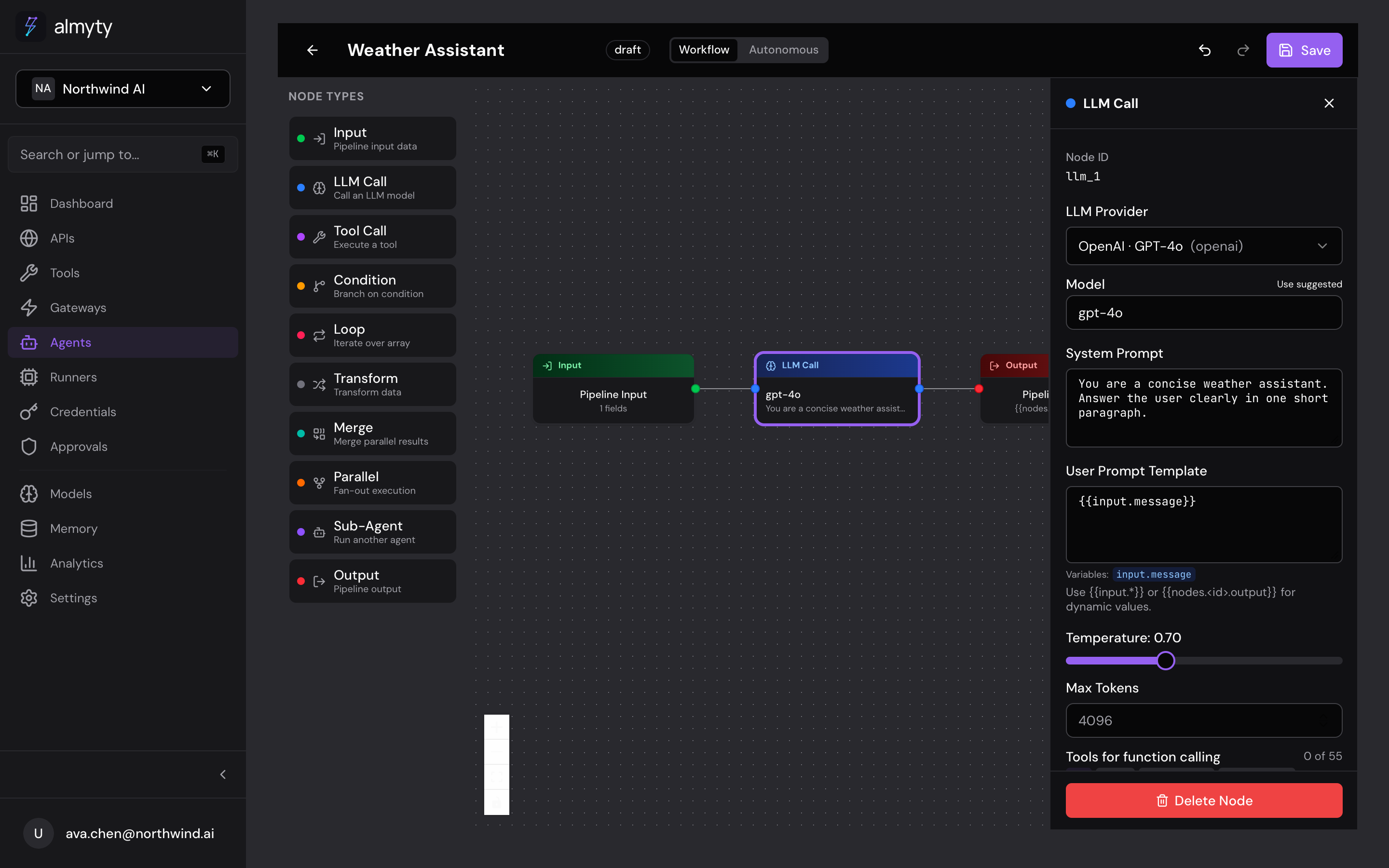Image resolution: width=1389 pixels, height=868 pixels.
Task: Edit the System Prompt text area
Action: point(1204,407)
